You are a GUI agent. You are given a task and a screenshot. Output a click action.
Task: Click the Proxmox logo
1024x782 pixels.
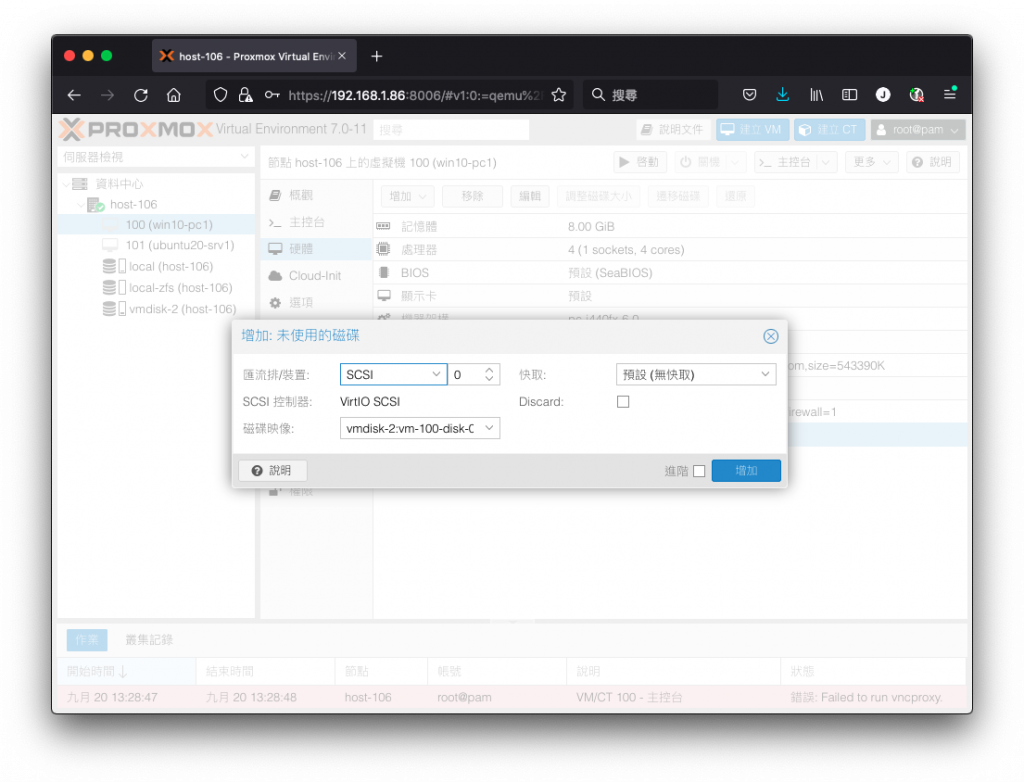[136, 129]
